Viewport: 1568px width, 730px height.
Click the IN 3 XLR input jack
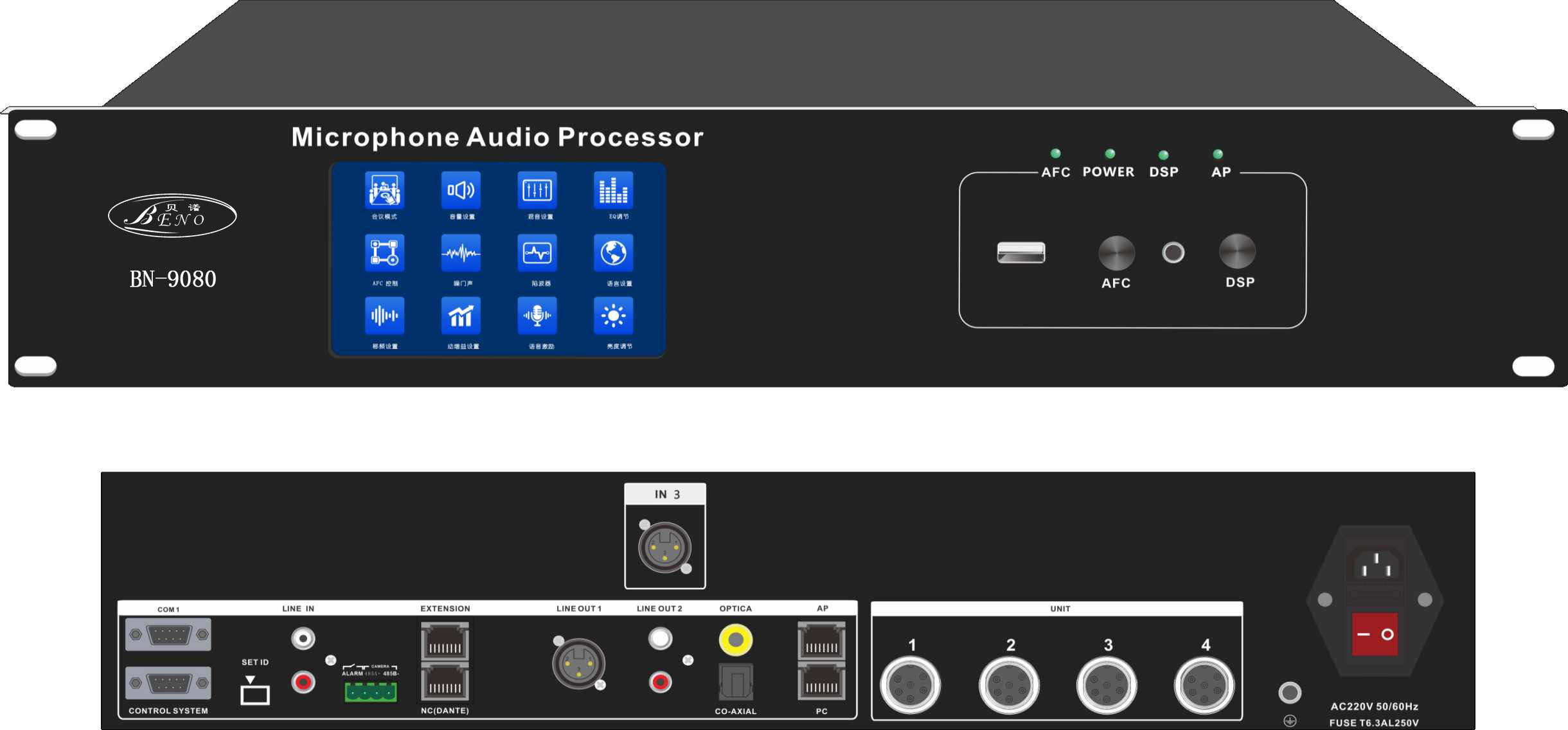[664, 547]
